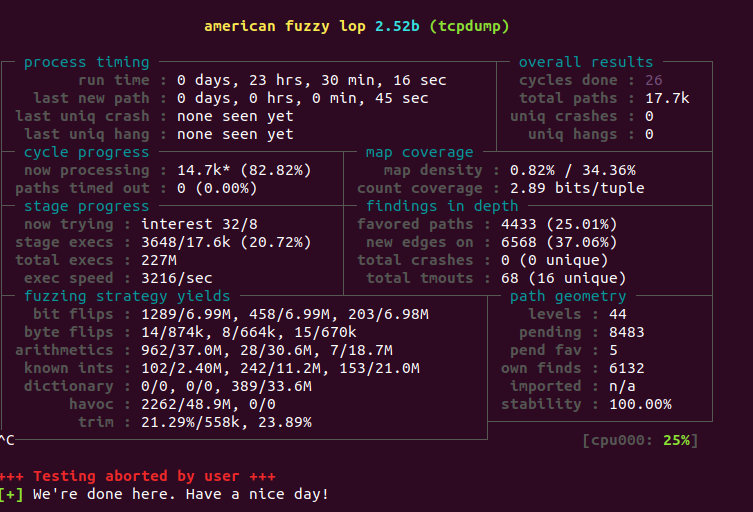The height and width of the screenshot is (512, 753).
Task: Click the 'map density' label
Action: point(433,170)
